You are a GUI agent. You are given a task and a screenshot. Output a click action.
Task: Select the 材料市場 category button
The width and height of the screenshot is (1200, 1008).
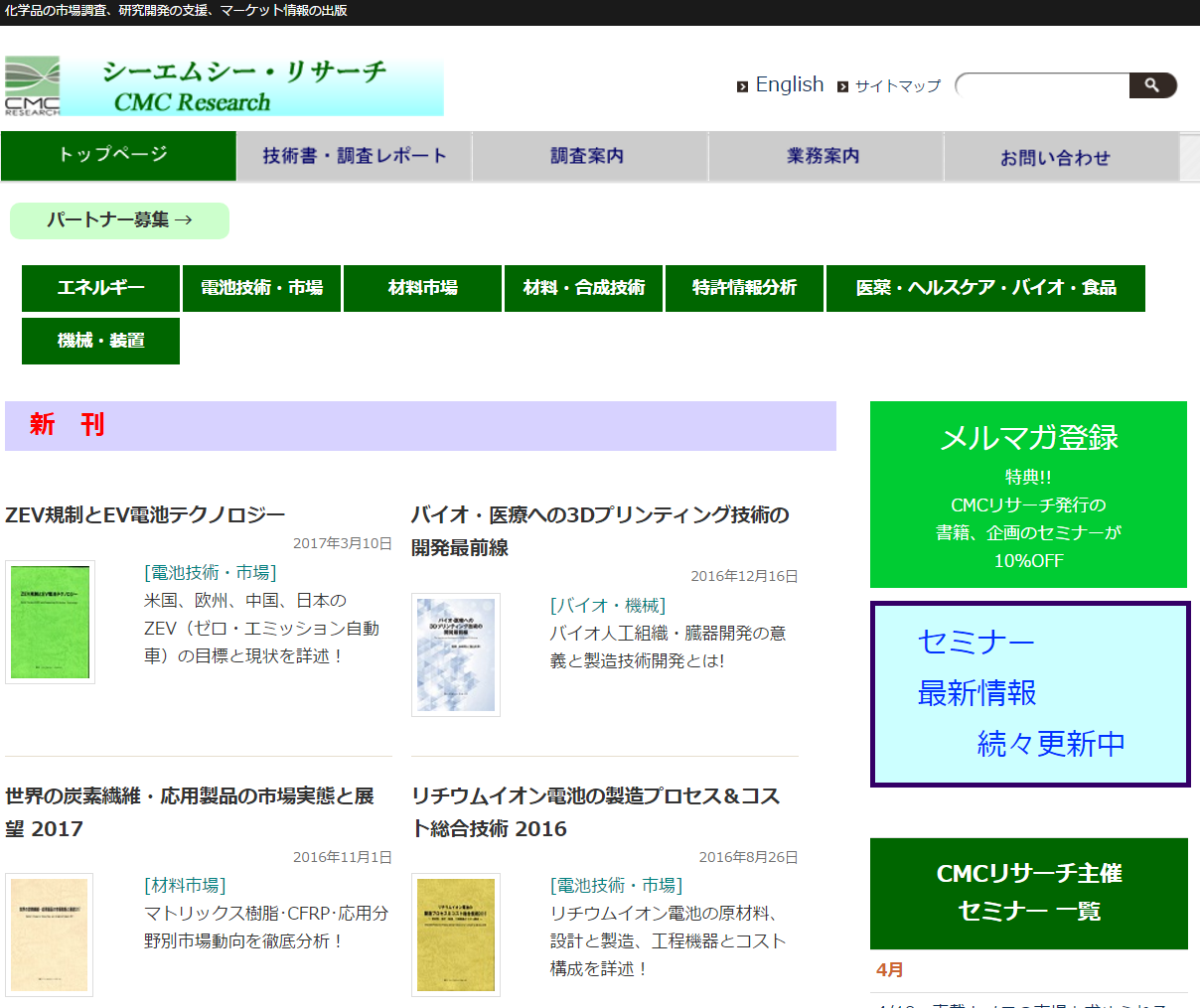422,288
